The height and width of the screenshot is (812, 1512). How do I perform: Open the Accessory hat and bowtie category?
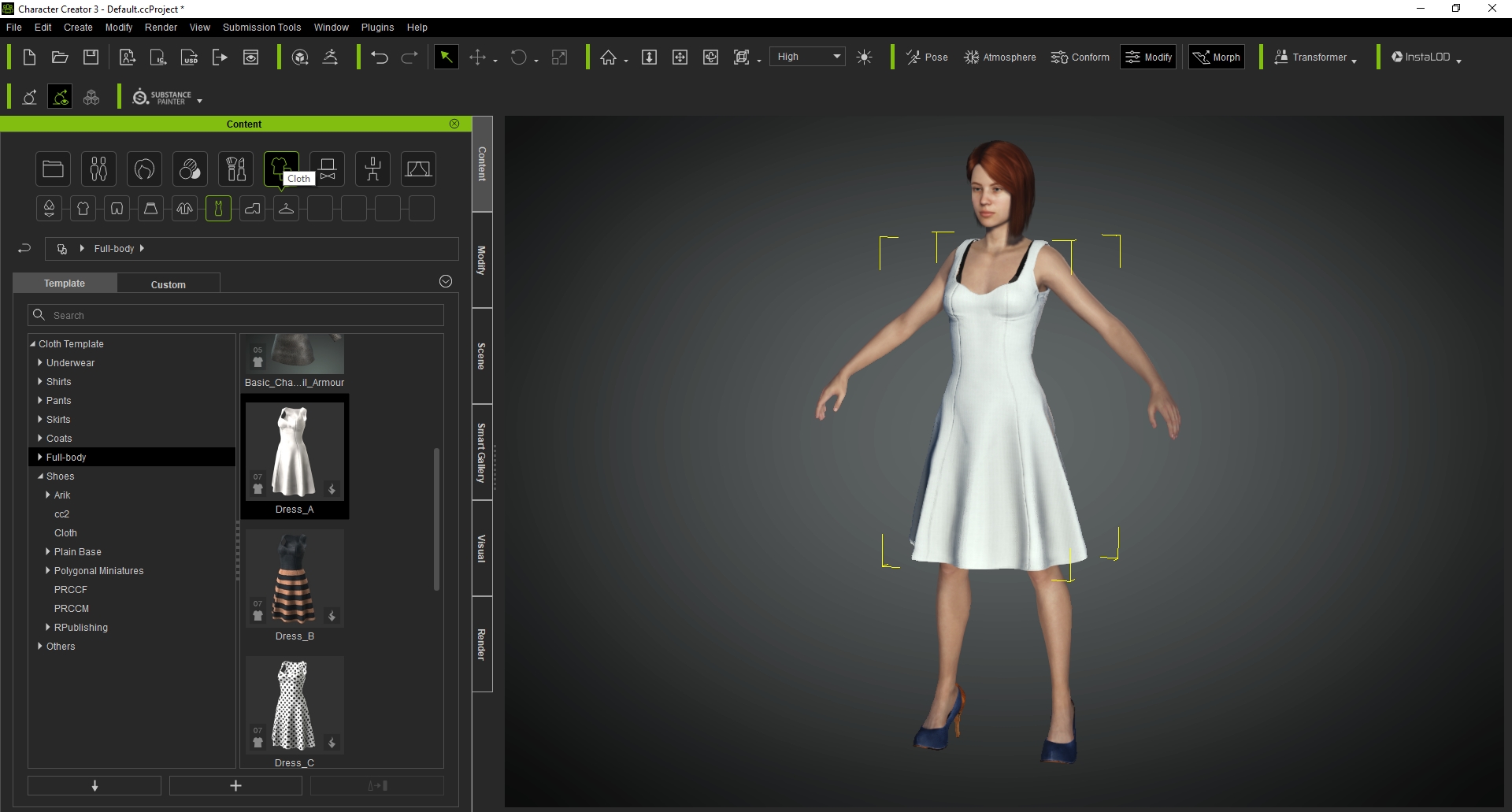pyautogui.click(x=327, y=169)
